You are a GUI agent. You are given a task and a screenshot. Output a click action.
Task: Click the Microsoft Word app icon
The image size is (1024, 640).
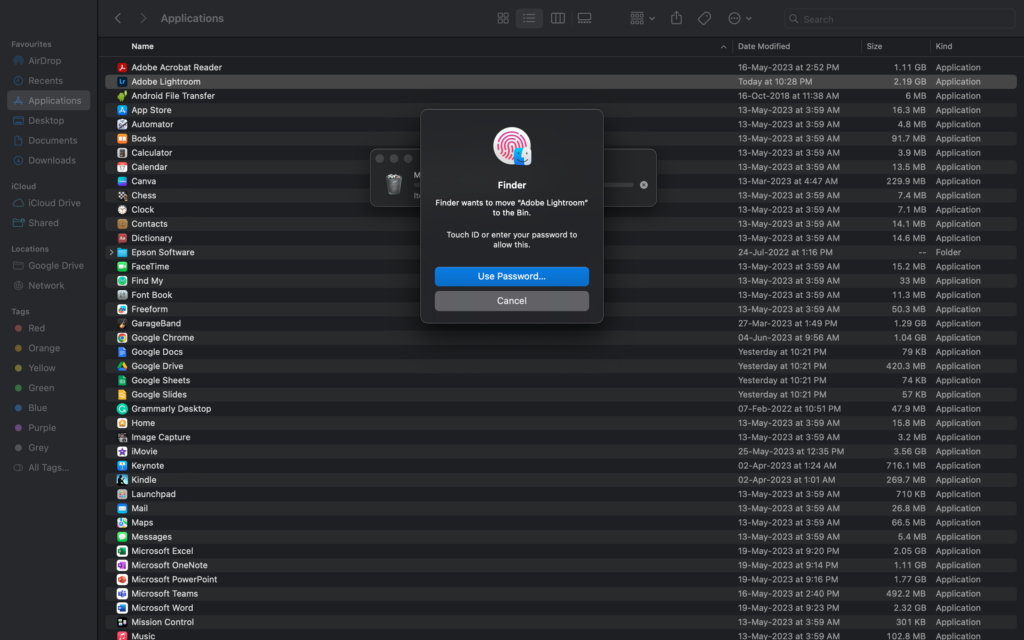click(x=122, y=608)
